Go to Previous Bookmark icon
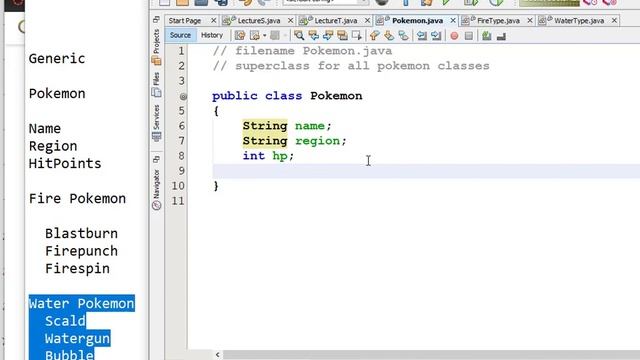This screenshot has width=640, height=360. 374,36
